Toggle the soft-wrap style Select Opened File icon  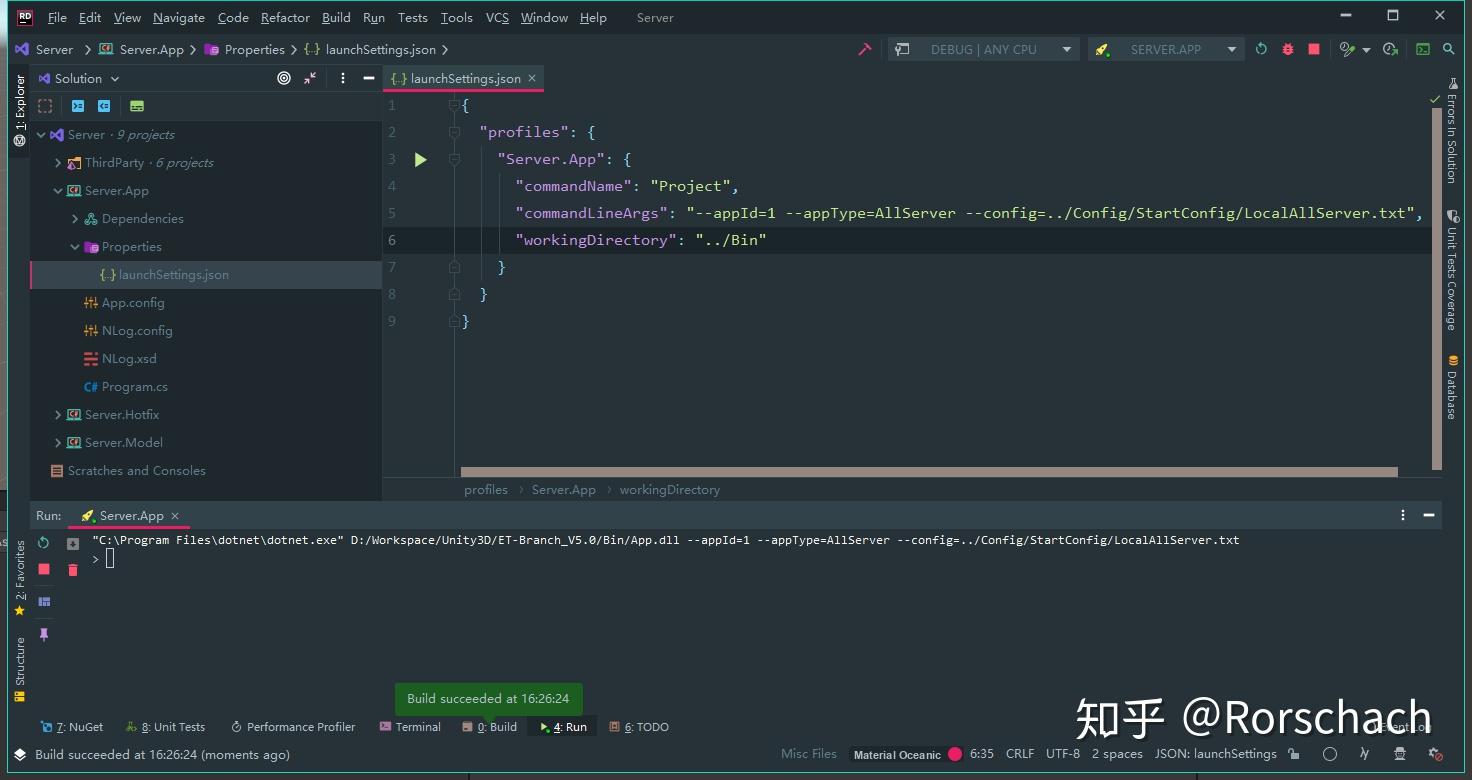click(284, 78)
